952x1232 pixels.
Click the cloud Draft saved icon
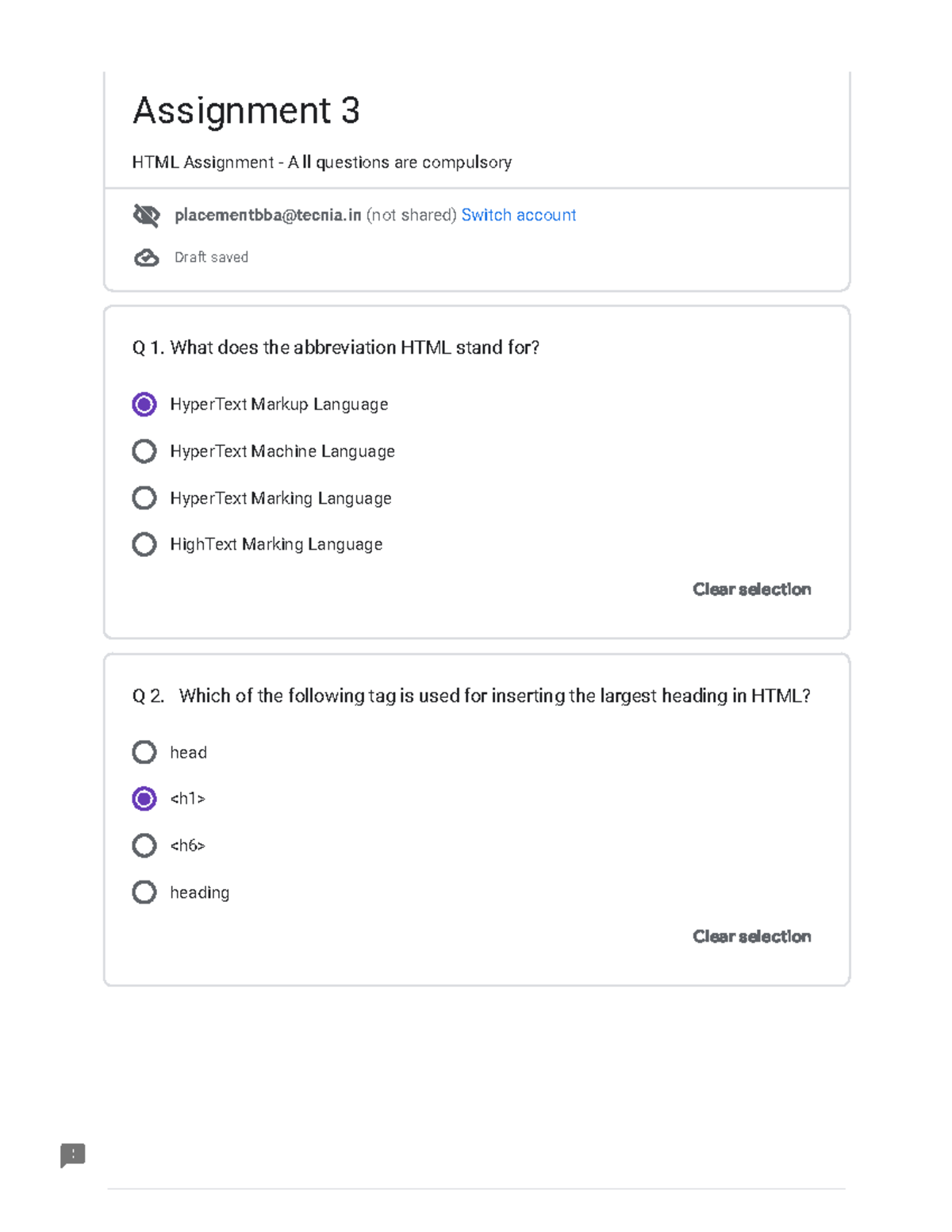tap(147, 258)
